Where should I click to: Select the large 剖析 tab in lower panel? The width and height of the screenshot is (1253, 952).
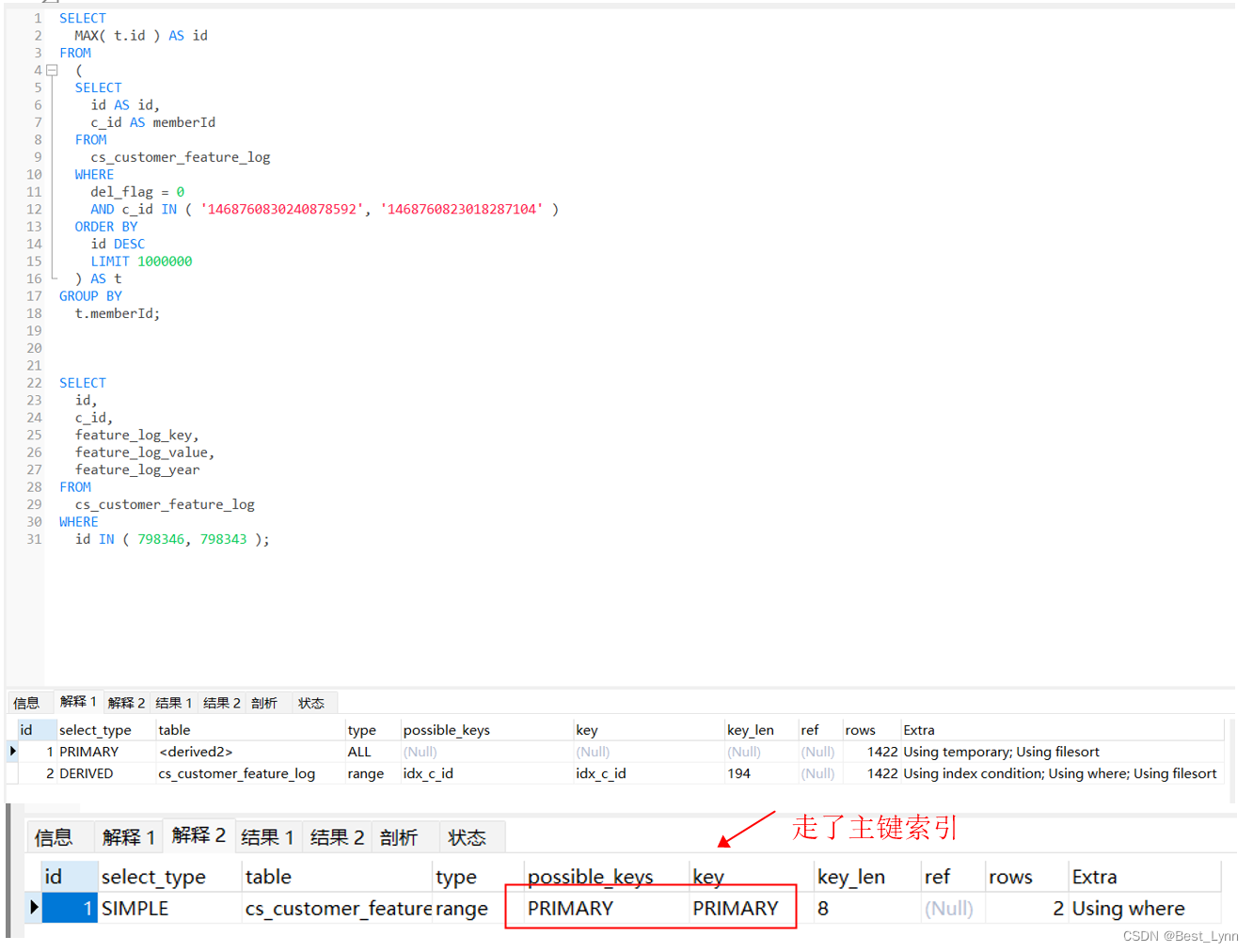coord(399,837)
